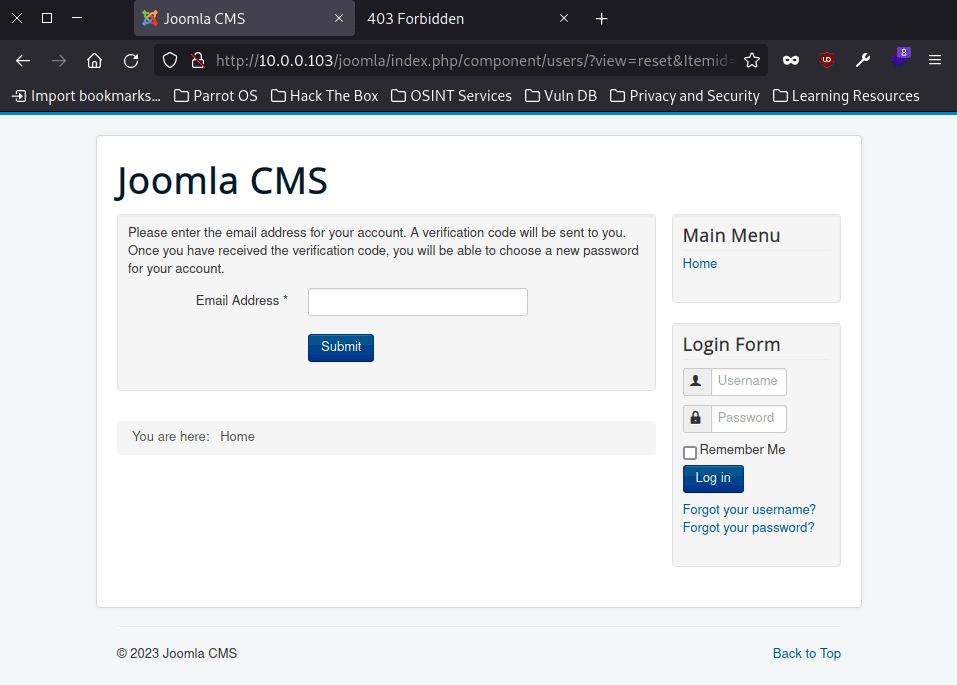Open the wrench developer tools extension
The height and width of the screenshot is (685, 957).
[862, 60]
